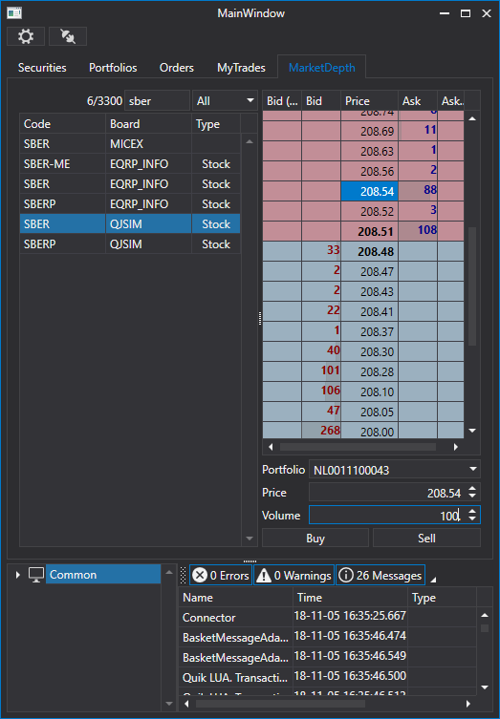Click the market depth horizontal scrollbar

[x=358, y=447]
